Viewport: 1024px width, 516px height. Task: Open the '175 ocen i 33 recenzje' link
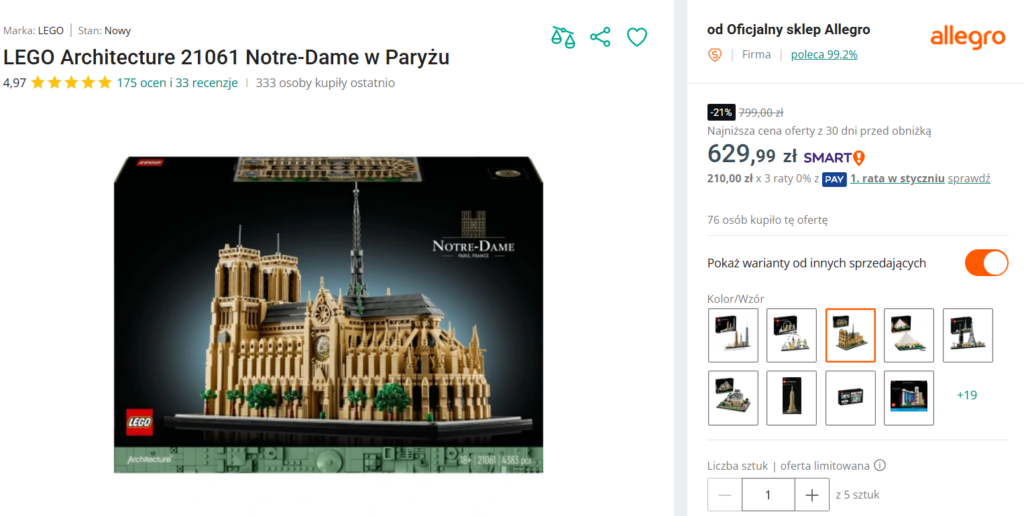click(x=177, y=83)
